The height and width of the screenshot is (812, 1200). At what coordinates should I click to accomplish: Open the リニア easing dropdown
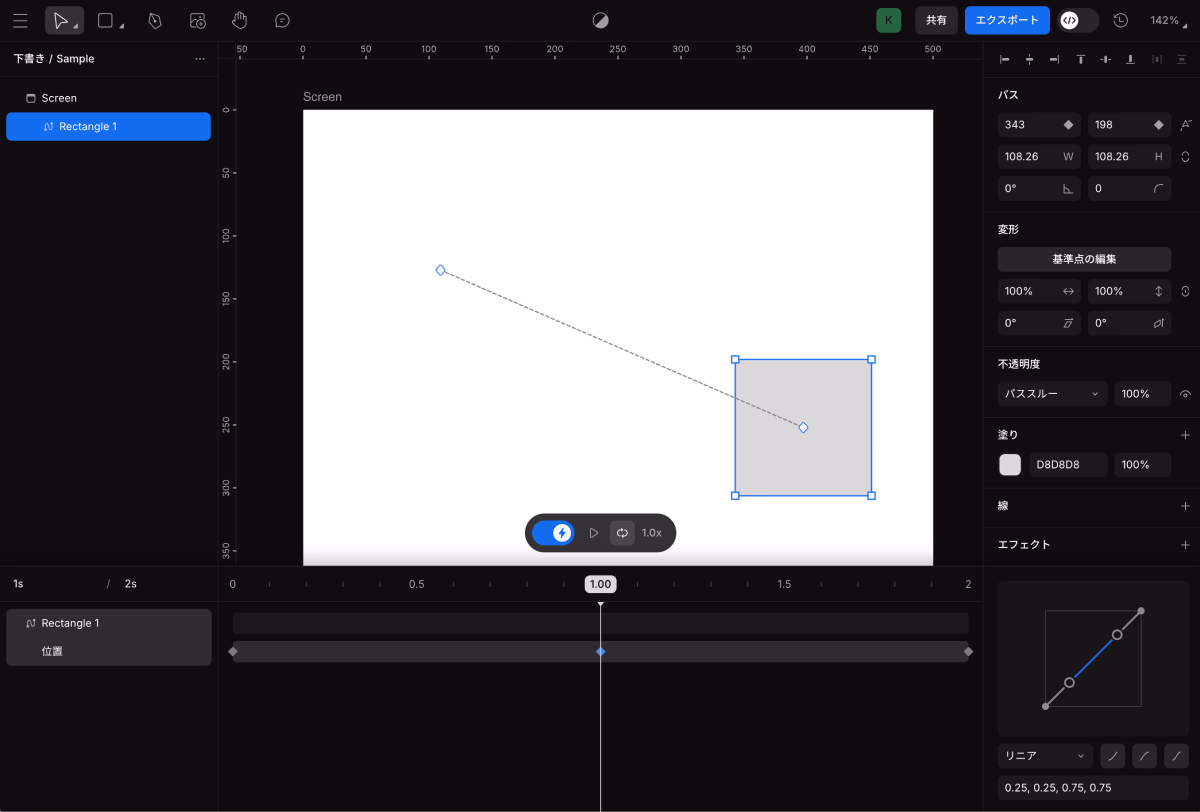tap(1045, 756)
